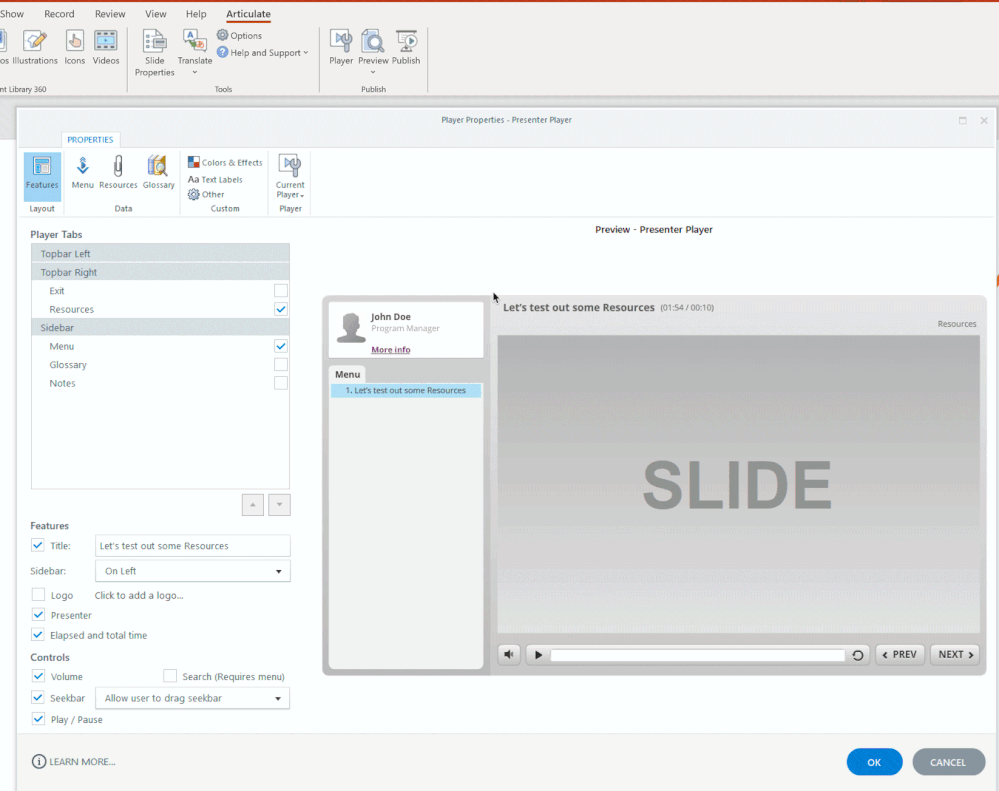Open the View ribbon tab
This screenshot has height=791, width=999.
[x=156, y=14]
